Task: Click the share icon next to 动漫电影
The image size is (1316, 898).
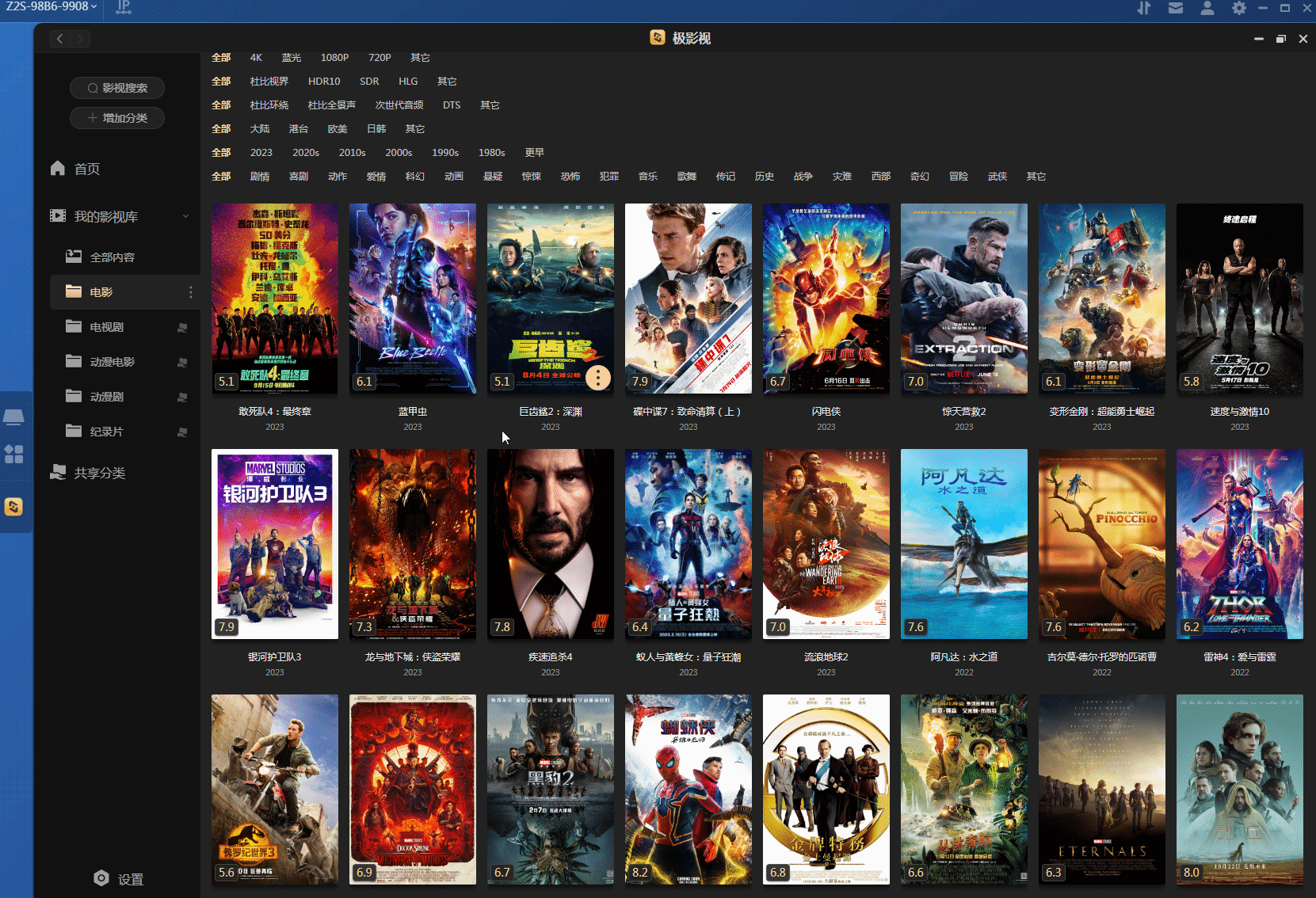Action: [x=182, y=362]
